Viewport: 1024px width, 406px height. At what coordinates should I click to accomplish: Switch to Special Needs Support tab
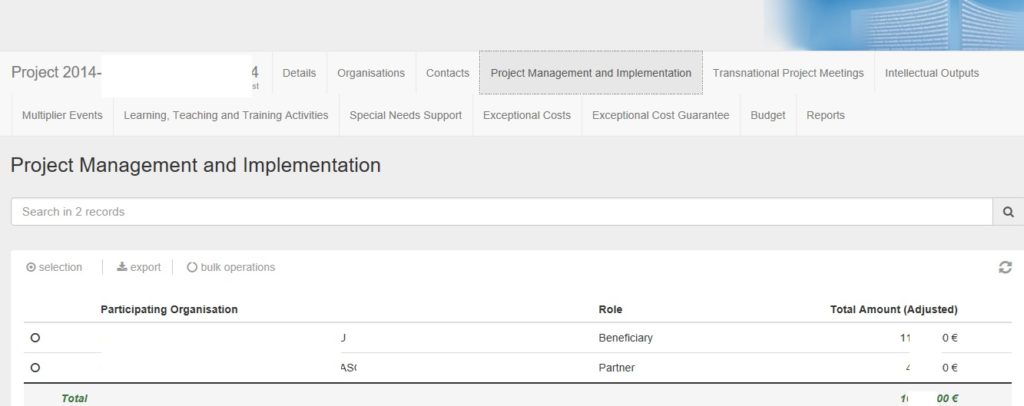tap(406, 116)
